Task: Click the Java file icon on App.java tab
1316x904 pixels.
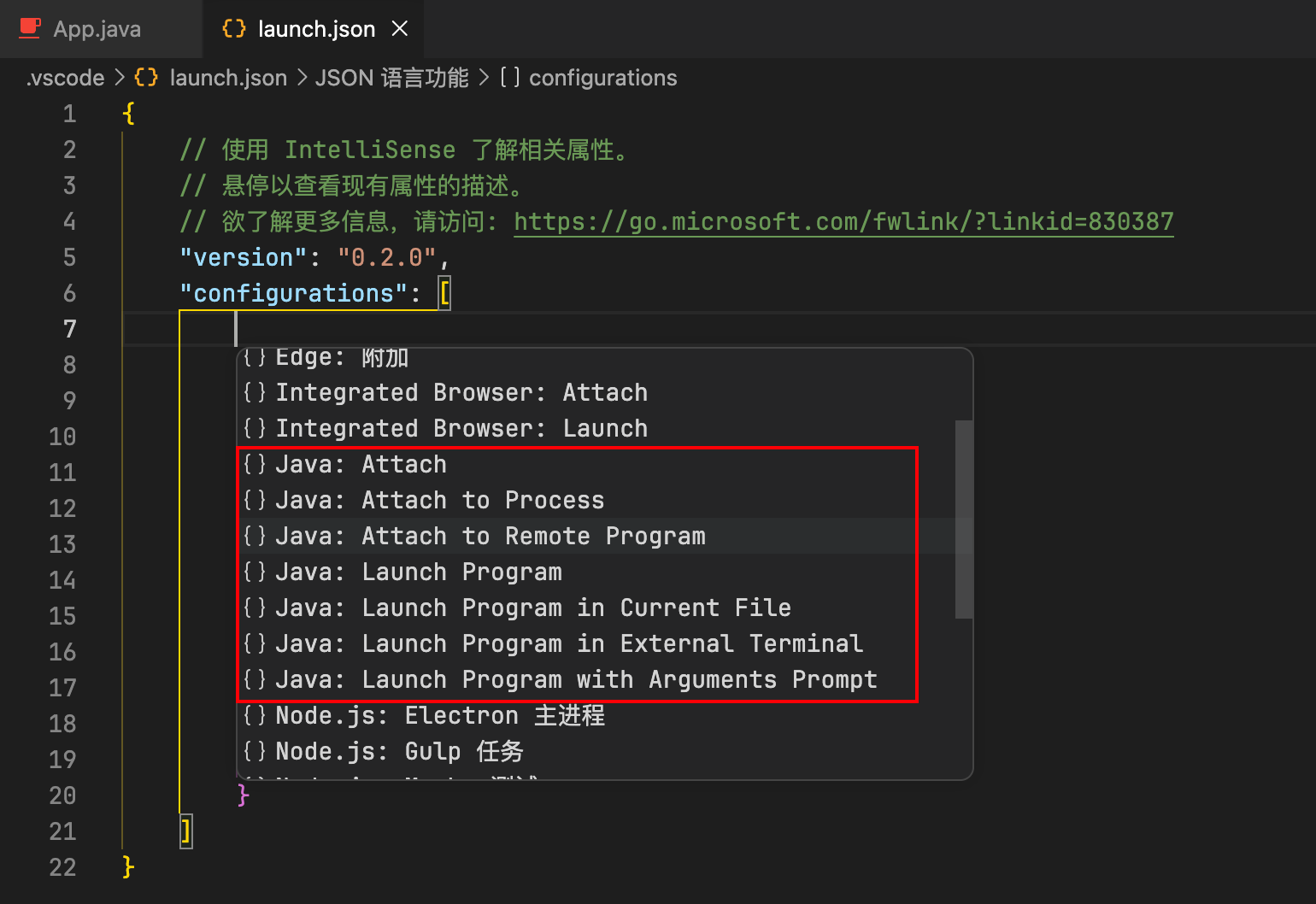Action: point(31,28)
